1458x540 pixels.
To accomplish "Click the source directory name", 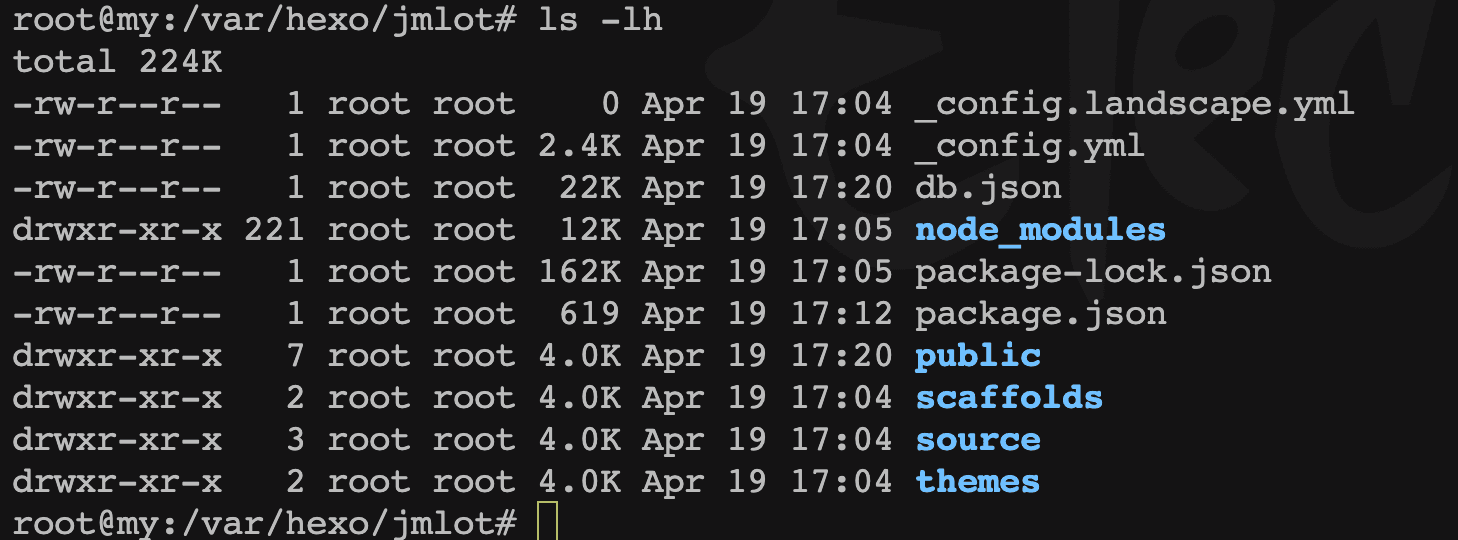I will (x=977, y=440).
